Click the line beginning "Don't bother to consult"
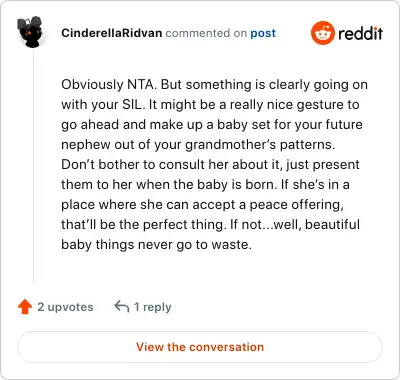400x380 pixels. point(210,165)
